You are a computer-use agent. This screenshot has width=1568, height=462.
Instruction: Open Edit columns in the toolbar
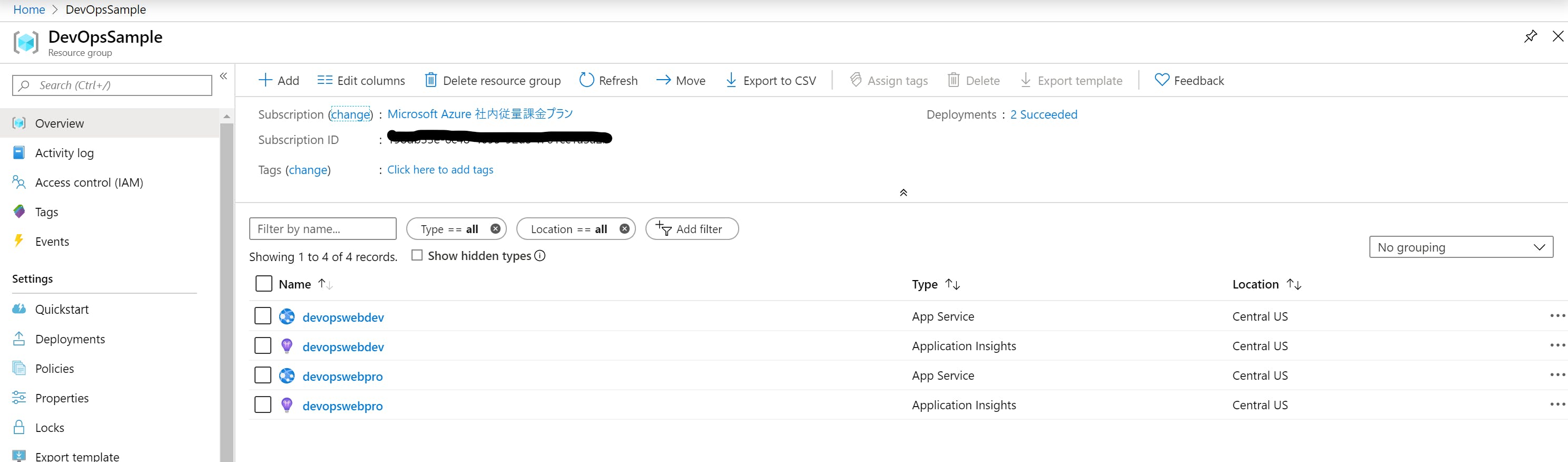pos(361,81)
